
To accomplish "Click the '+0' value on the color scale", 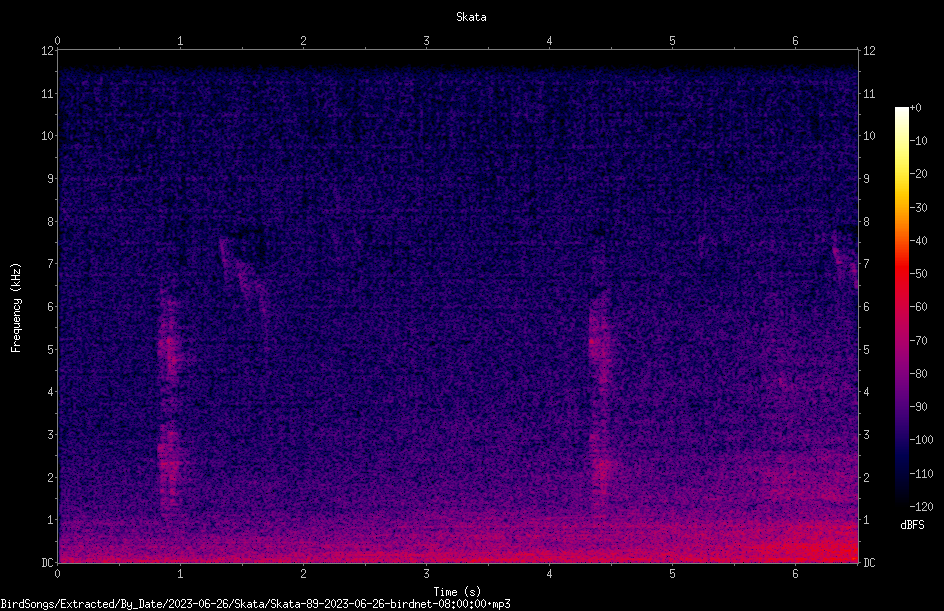I will 916,108.
